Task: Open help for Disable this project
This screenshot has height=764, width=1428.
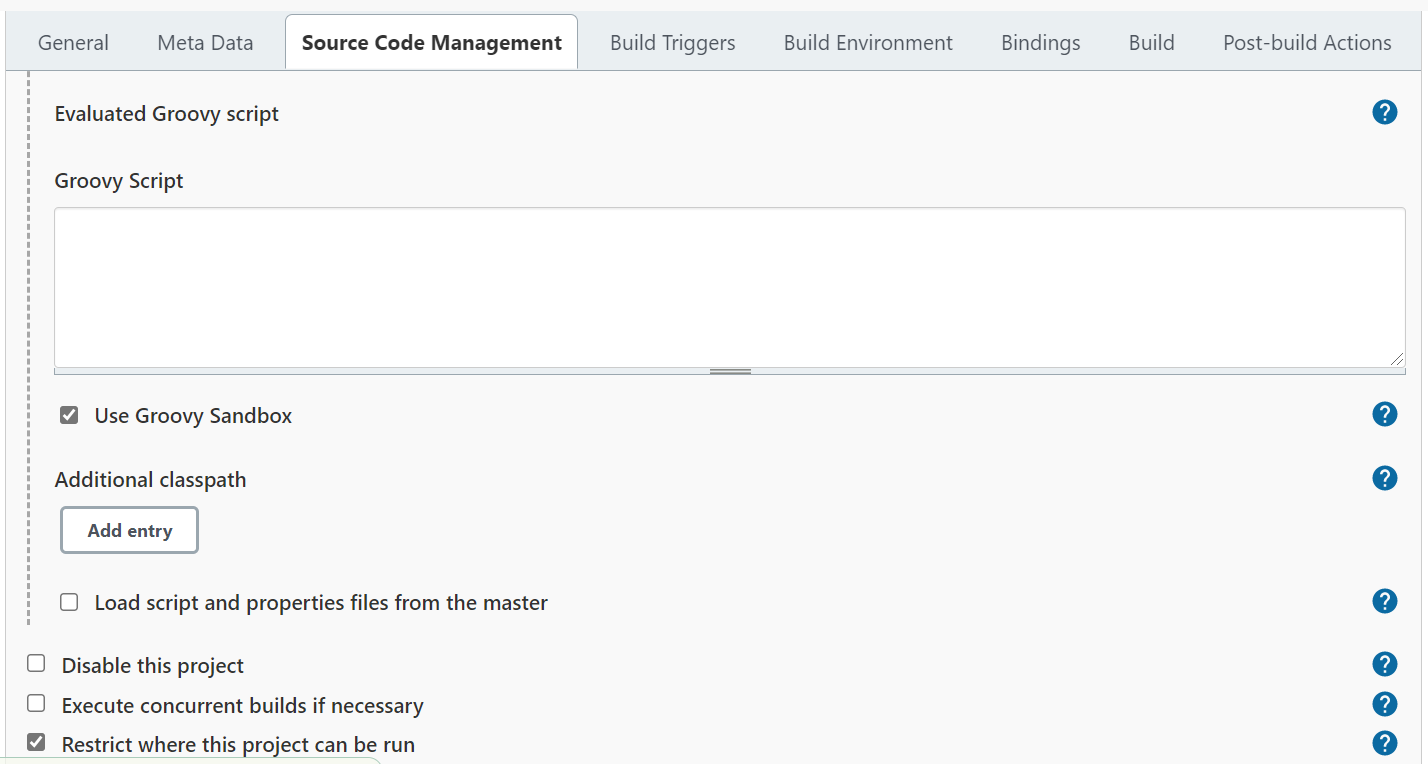Action: 1384,664
